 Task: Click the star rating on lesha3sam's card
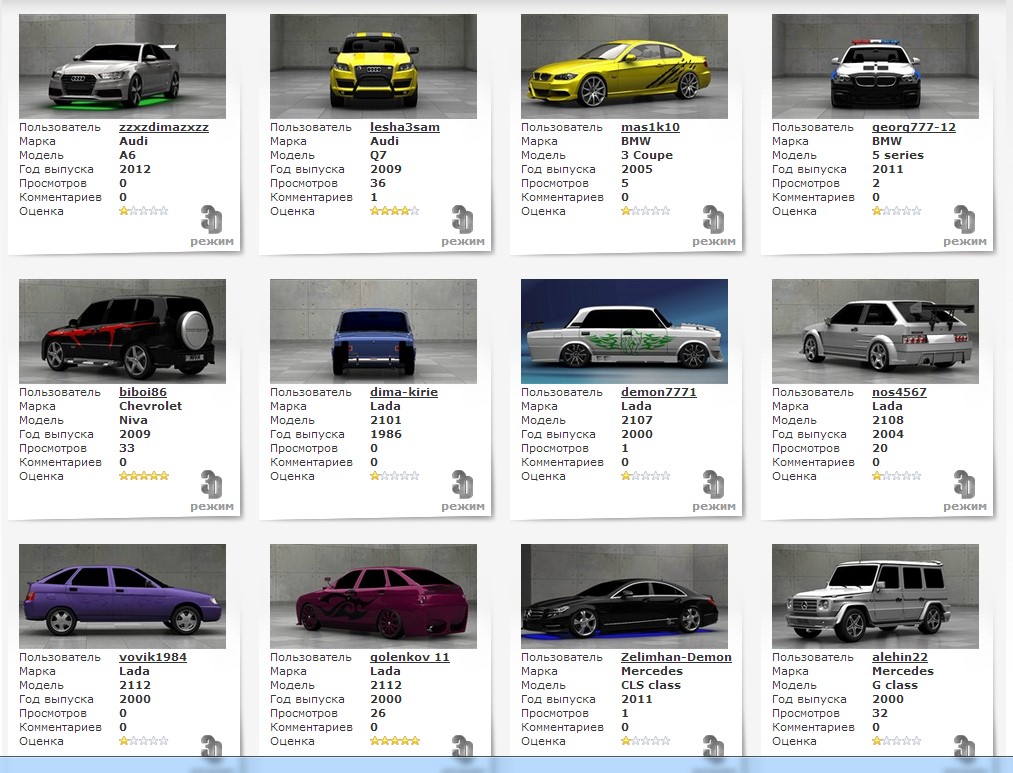coord(395,211)
